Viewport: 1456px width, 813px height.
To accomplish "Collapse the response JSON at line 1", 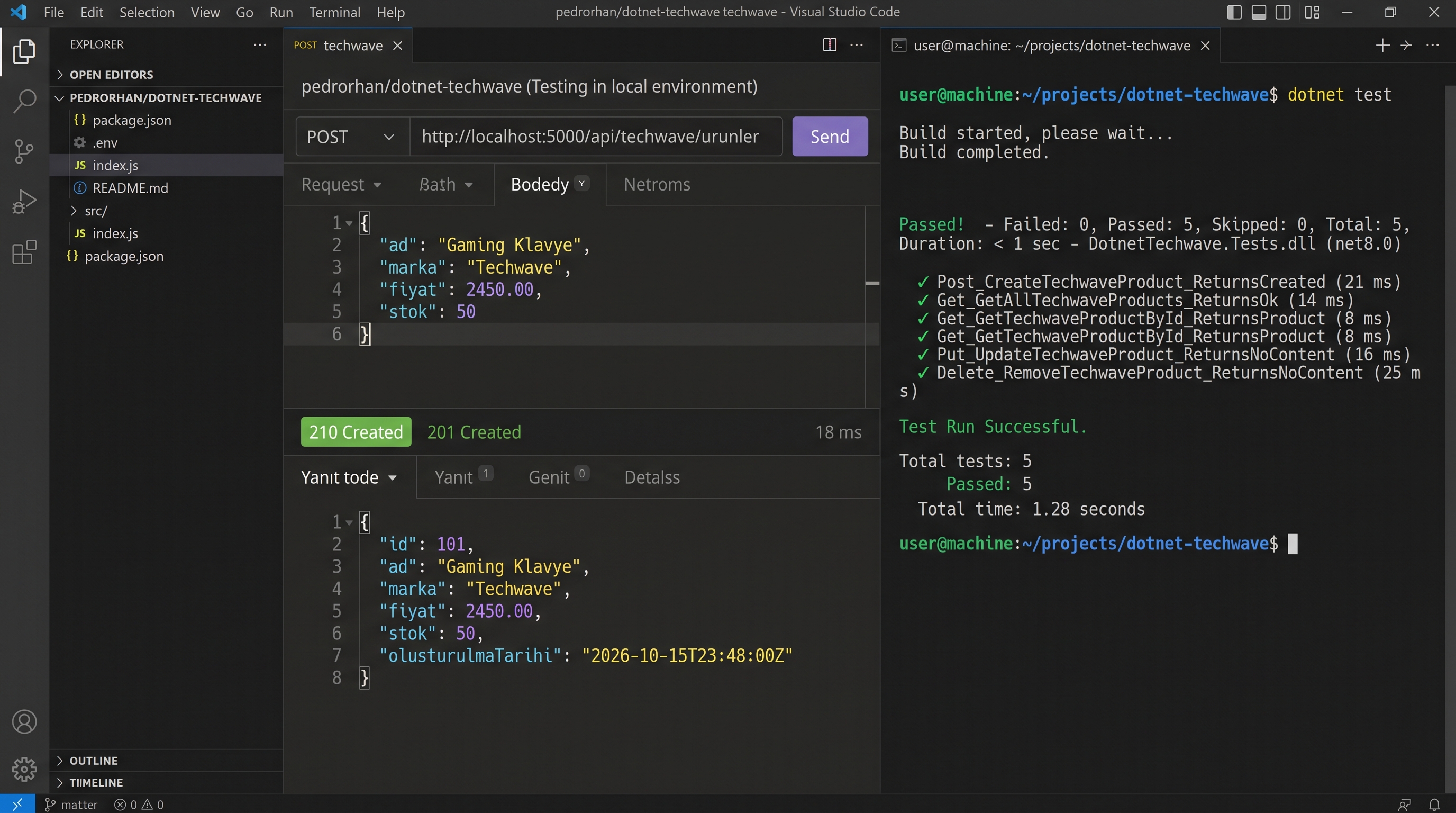I will (x=349, y=522).
